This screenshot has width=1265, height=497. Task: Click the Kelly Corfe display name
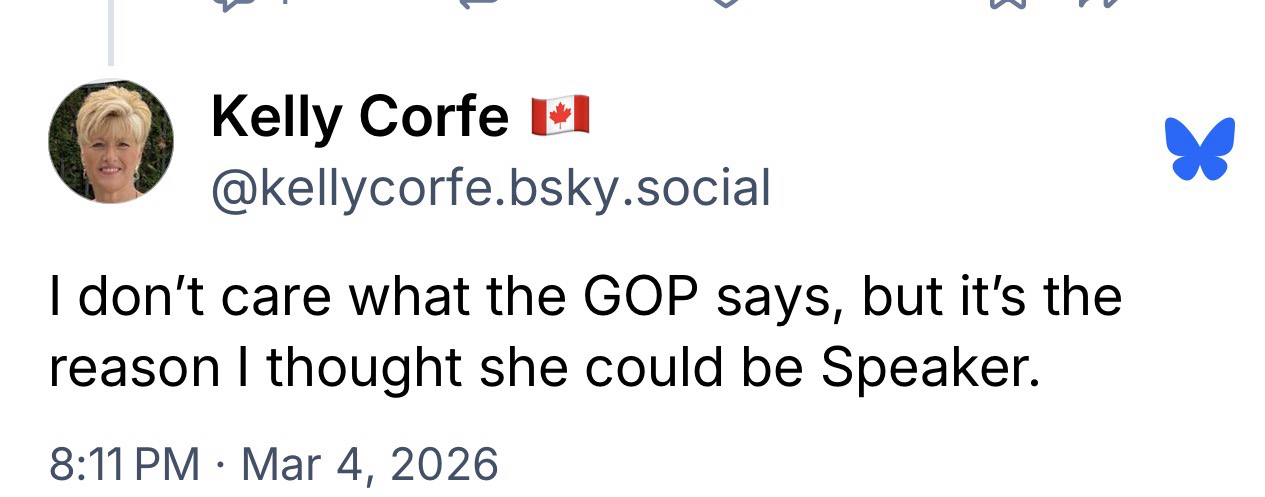tap(359, 117)
